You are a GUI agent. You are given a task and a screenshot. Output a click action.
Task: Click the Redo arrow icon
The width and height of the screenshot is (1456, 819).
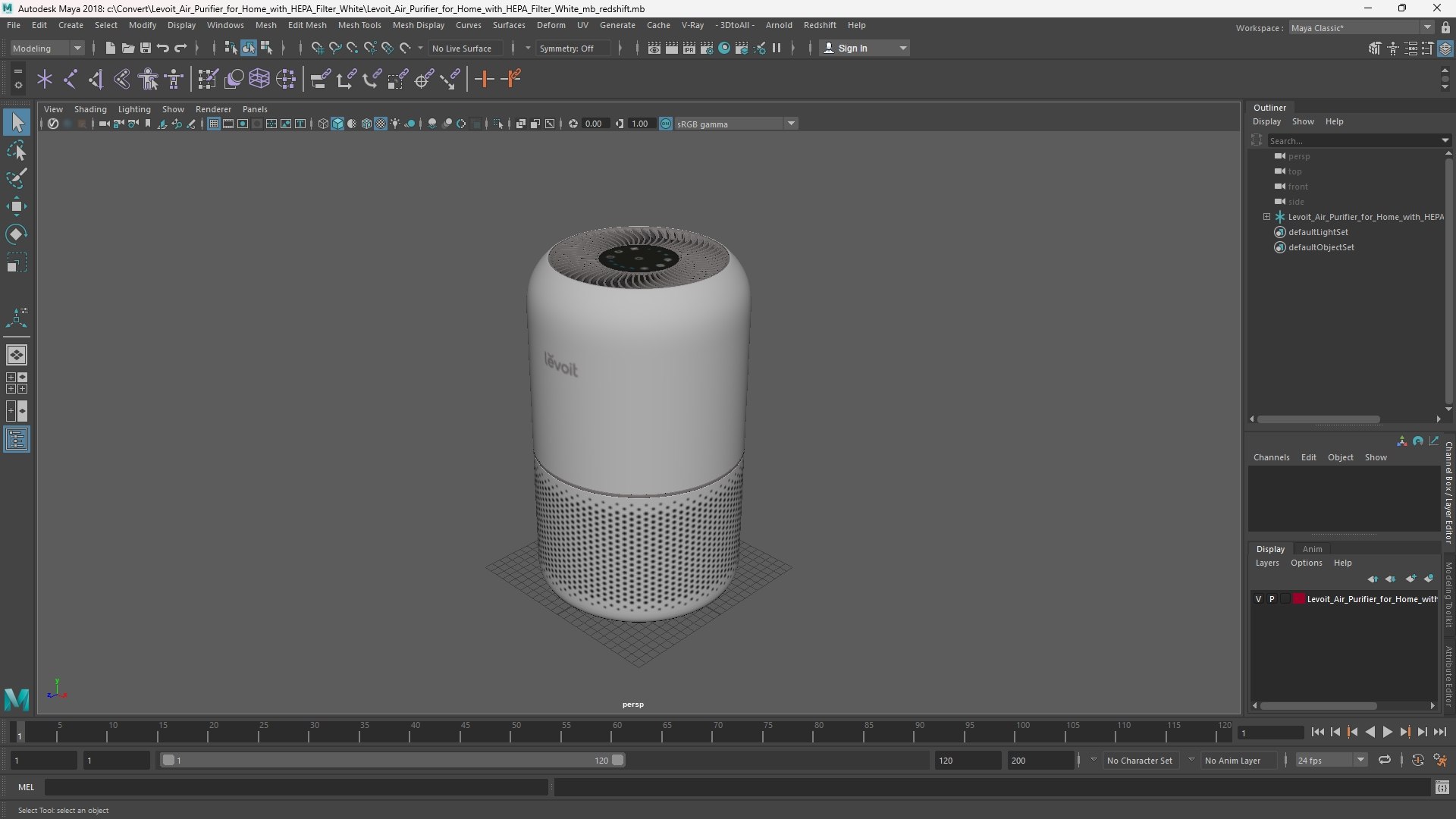[180, 48]
